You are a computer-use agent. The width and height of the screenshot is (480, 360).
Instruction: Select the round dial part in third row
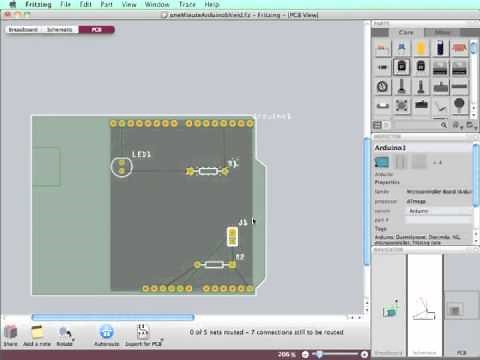click(383, 87)
